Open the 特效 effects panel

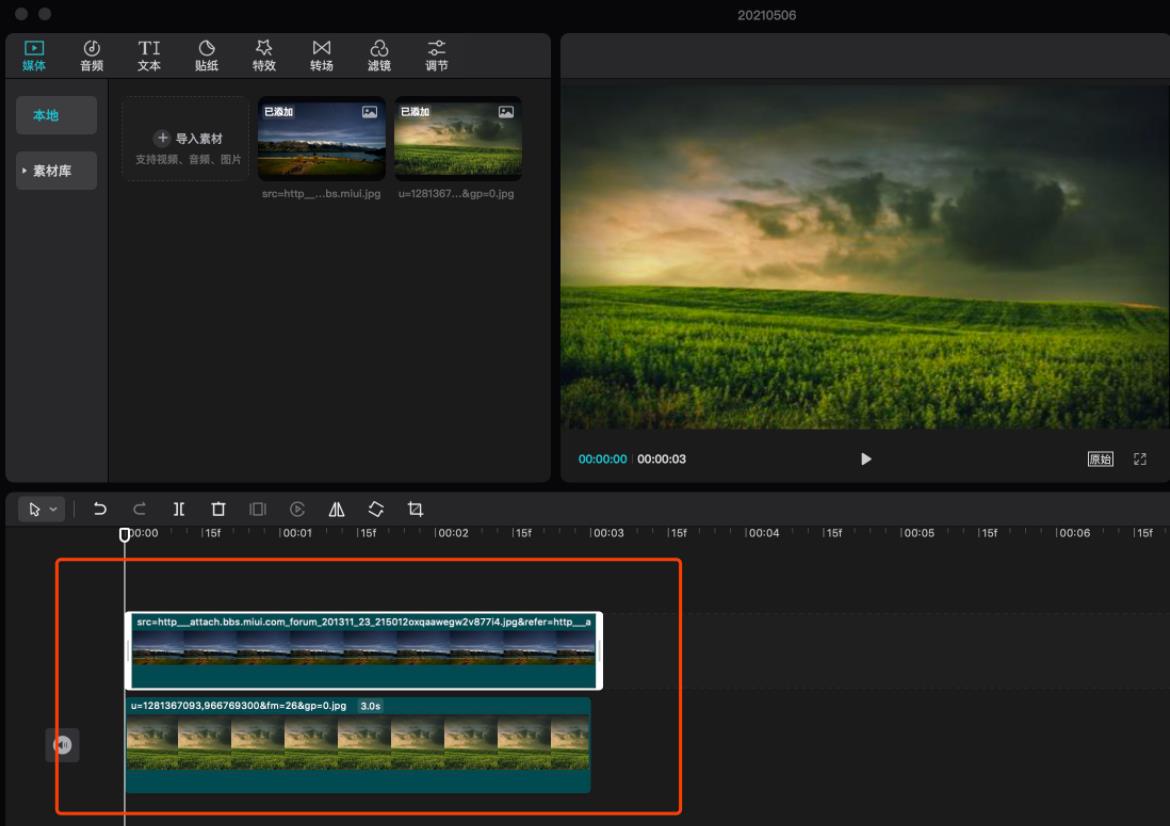[264, 56]
